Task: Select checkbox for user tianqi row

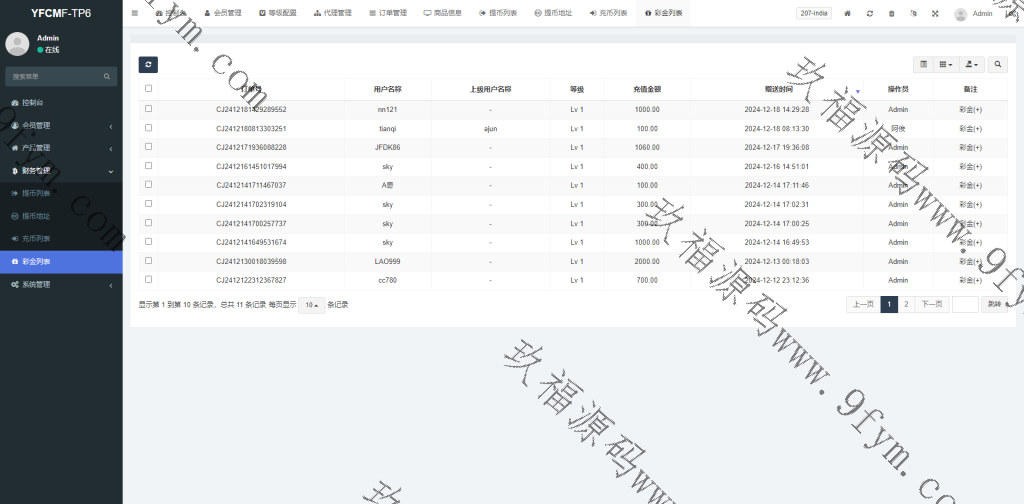Action: click(149, 128)
